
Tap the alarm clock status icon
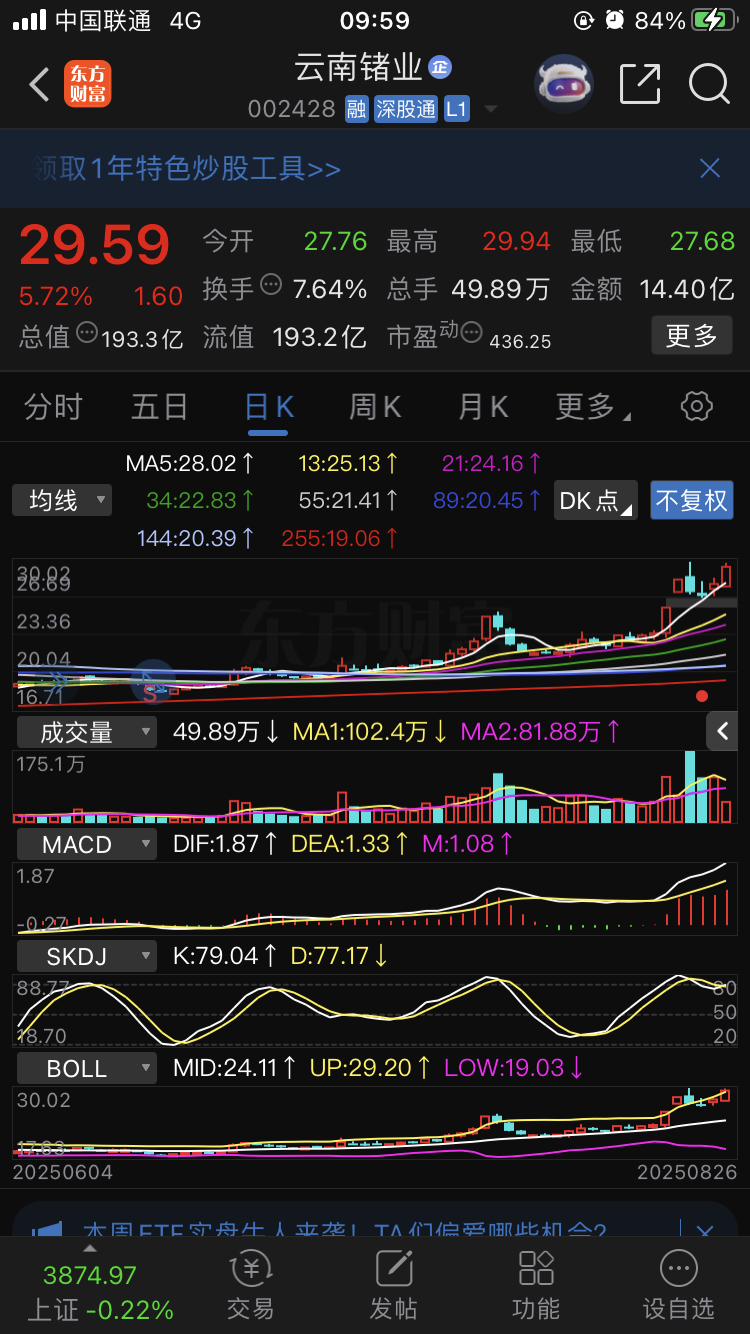pos(615,20)
